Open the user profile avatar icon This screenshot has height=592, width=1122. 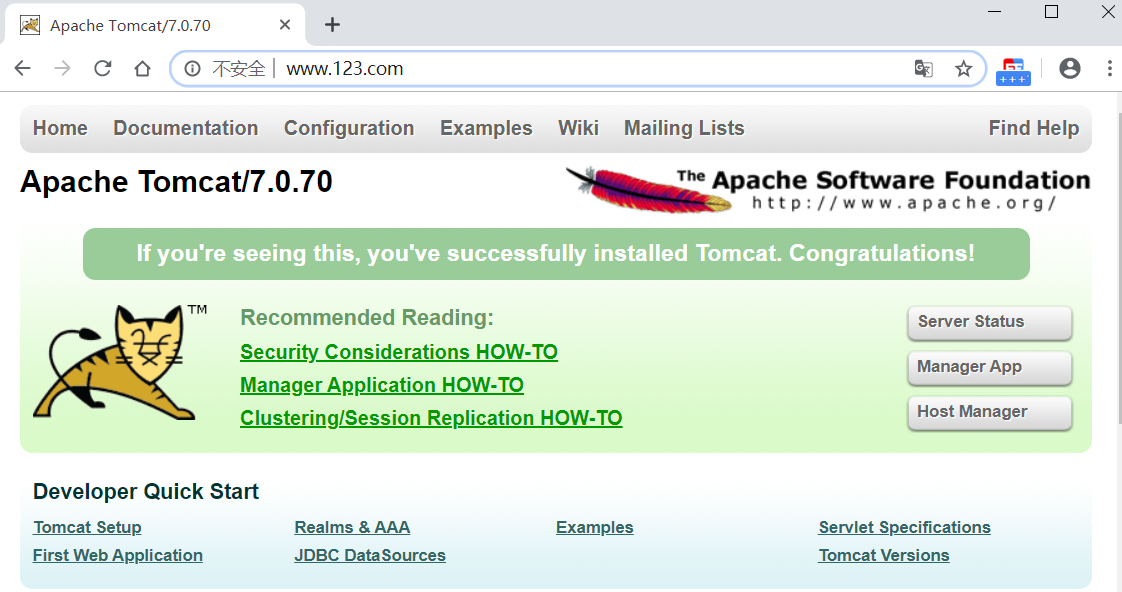[1070, 68]
